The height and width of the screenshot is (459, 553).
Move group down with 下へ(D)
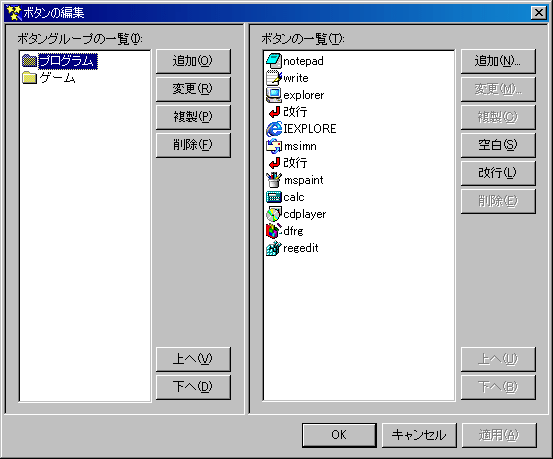(193, 387)
